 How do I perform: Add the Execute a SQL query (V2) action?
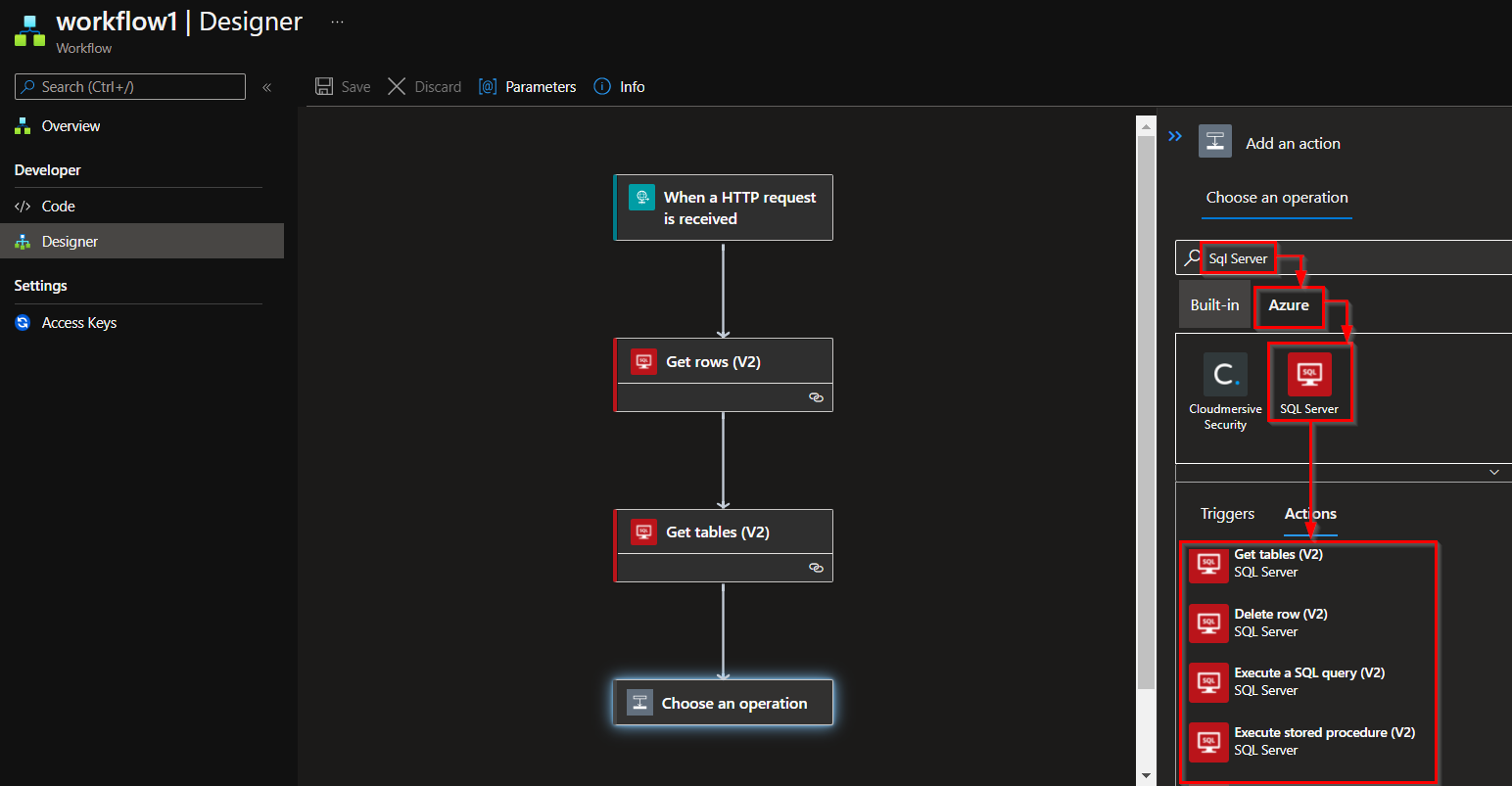pyautogui.click(x=1308, y=682)
